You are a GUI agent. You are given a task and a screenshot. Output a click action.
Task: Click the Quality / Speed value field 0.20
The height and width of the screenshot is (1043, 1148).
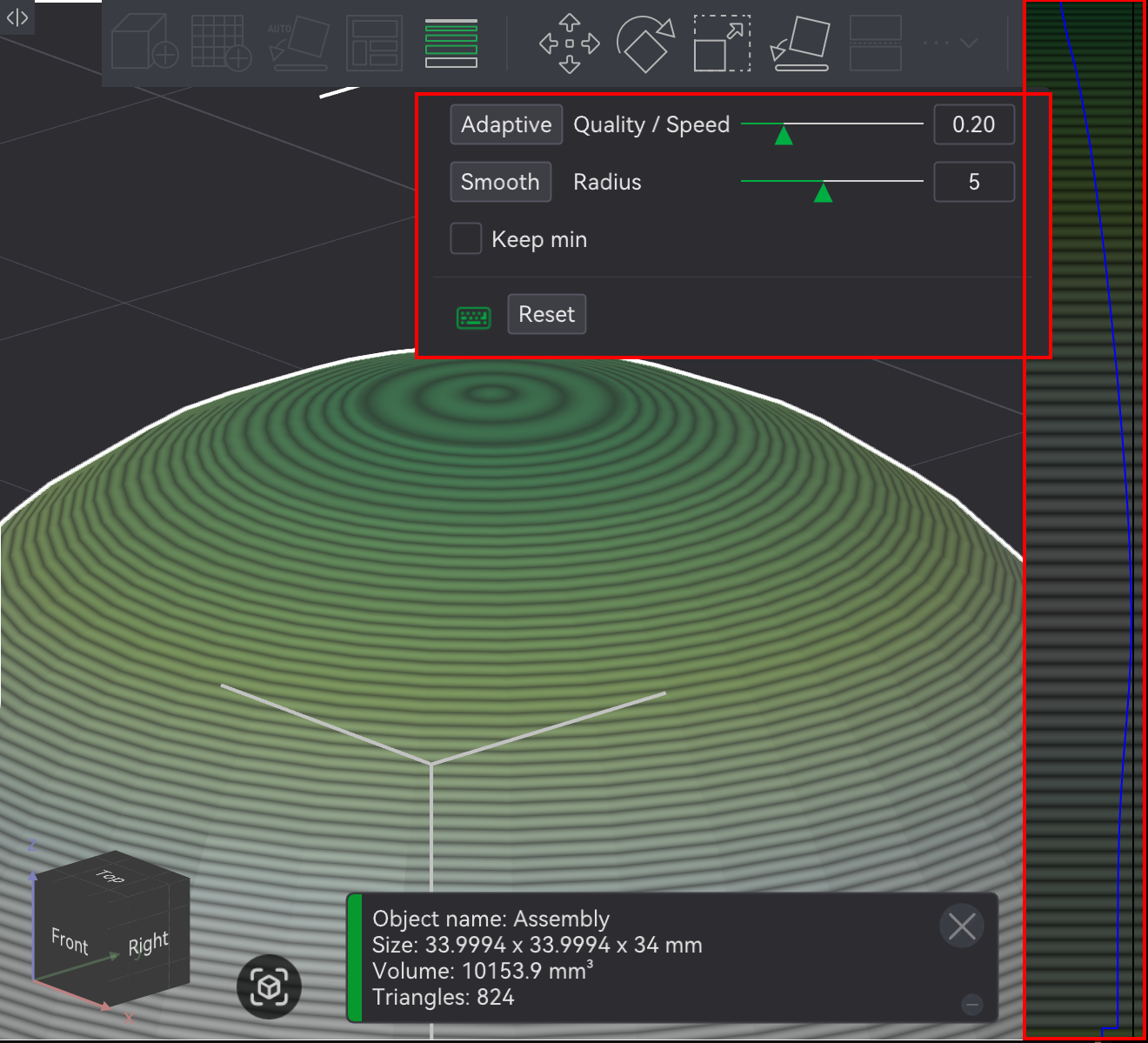(974, 124)
